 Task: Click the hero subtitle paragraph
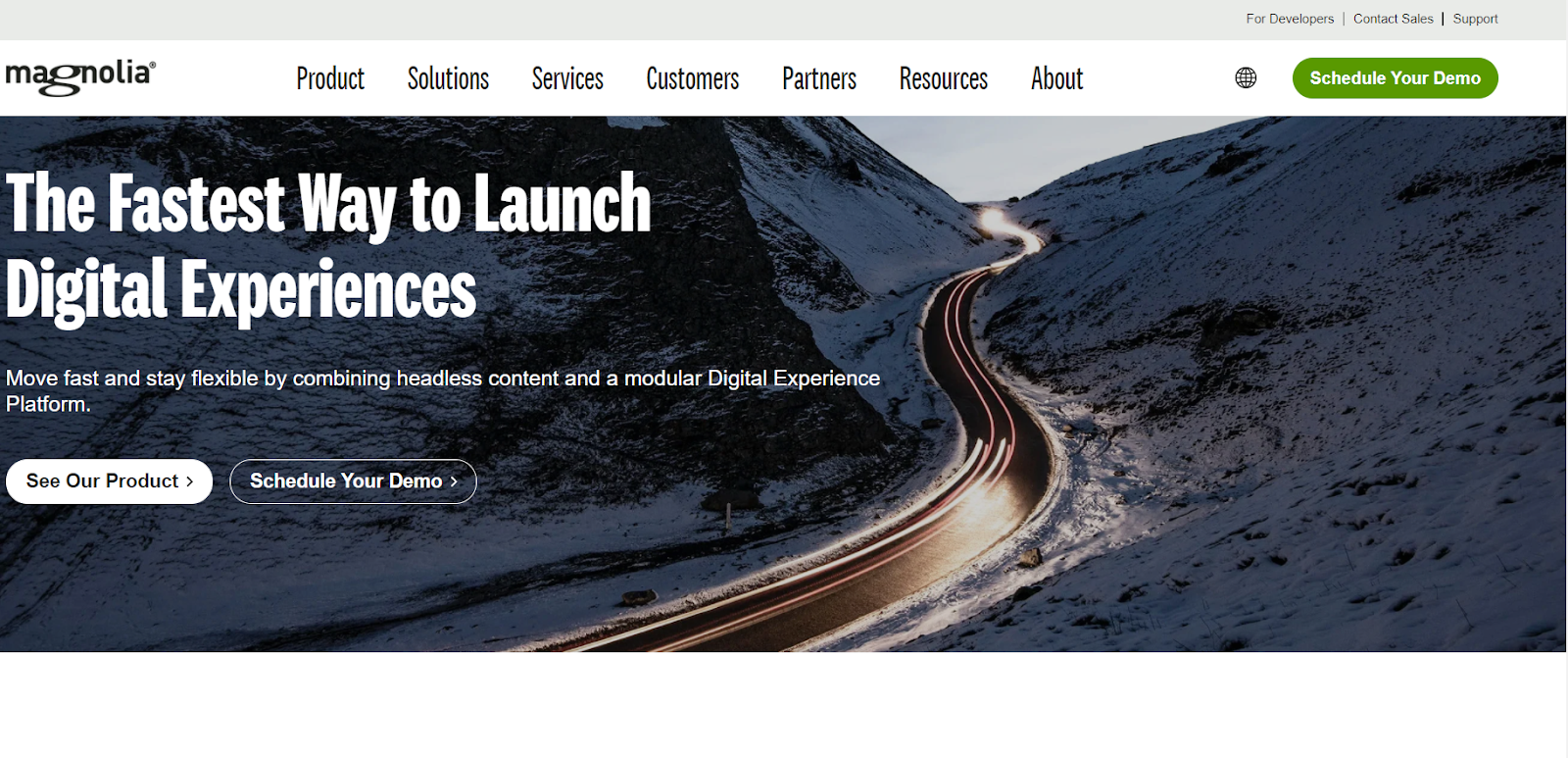click(x=443, y=391)
